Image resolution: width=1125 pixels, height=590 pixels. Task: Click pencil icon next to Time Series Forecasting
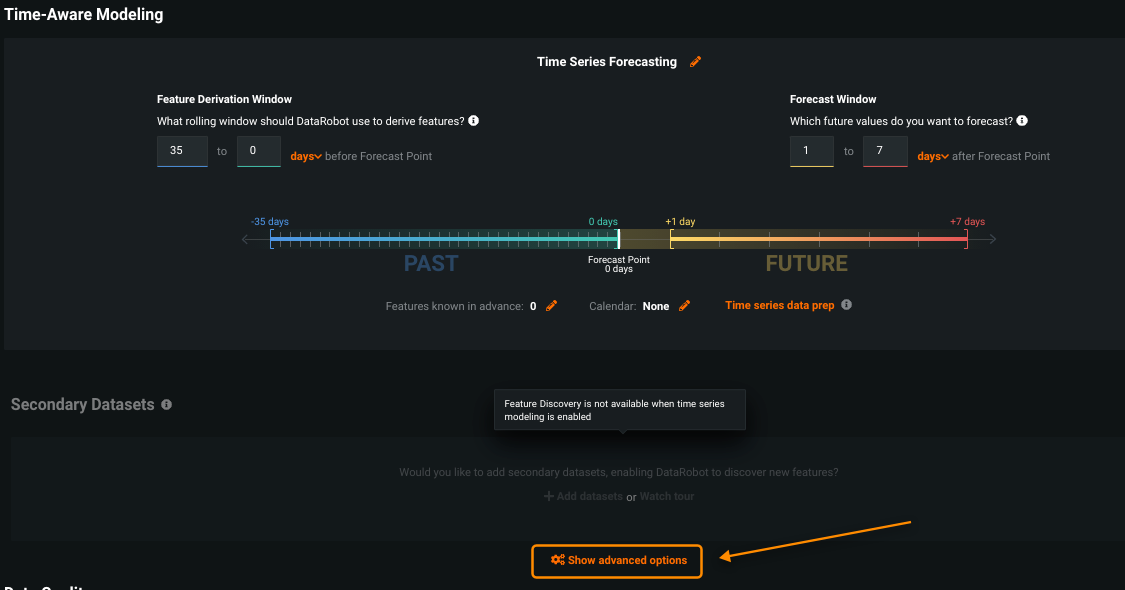coord(696,62)
